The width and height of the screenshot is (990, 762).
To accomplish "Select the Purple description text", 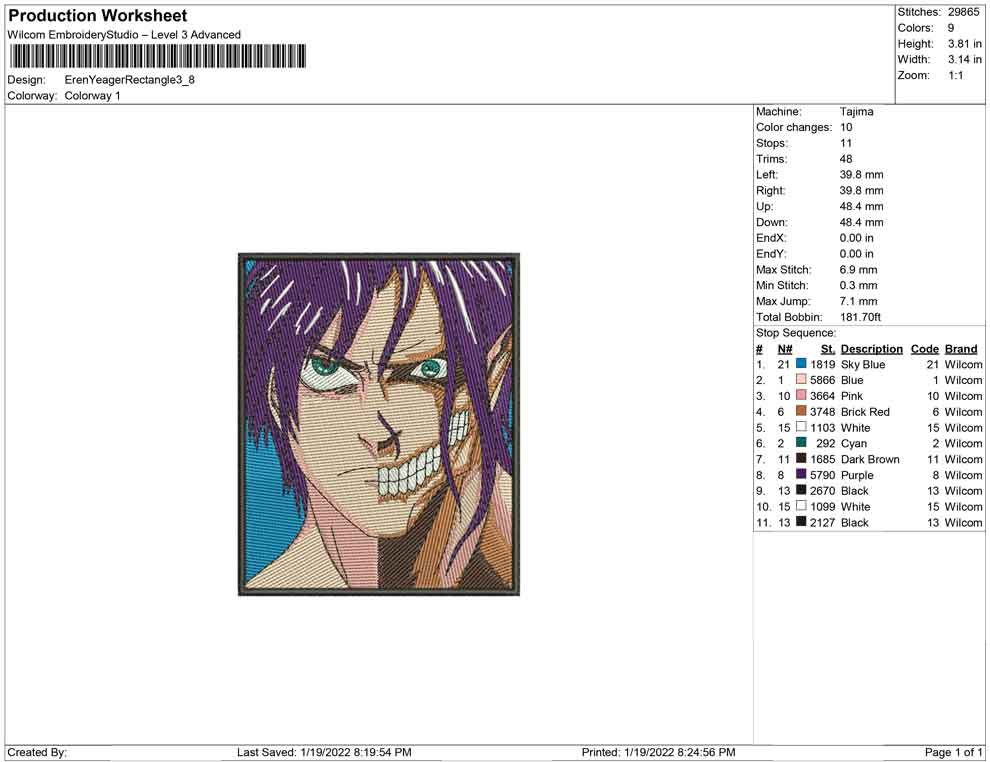I will pos(857,475).
